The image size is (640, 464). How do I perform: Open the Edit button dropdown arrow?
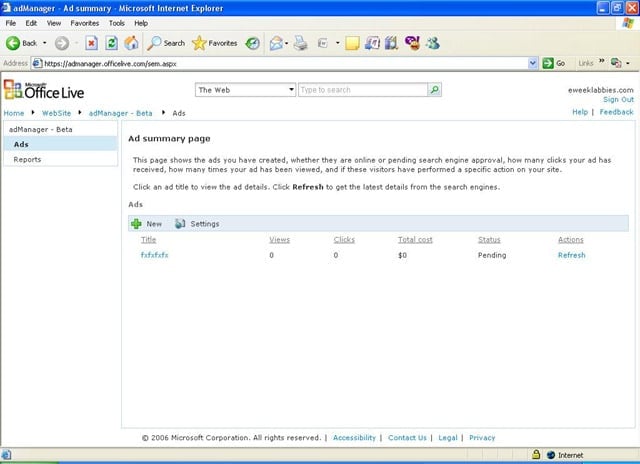point(338,43)
